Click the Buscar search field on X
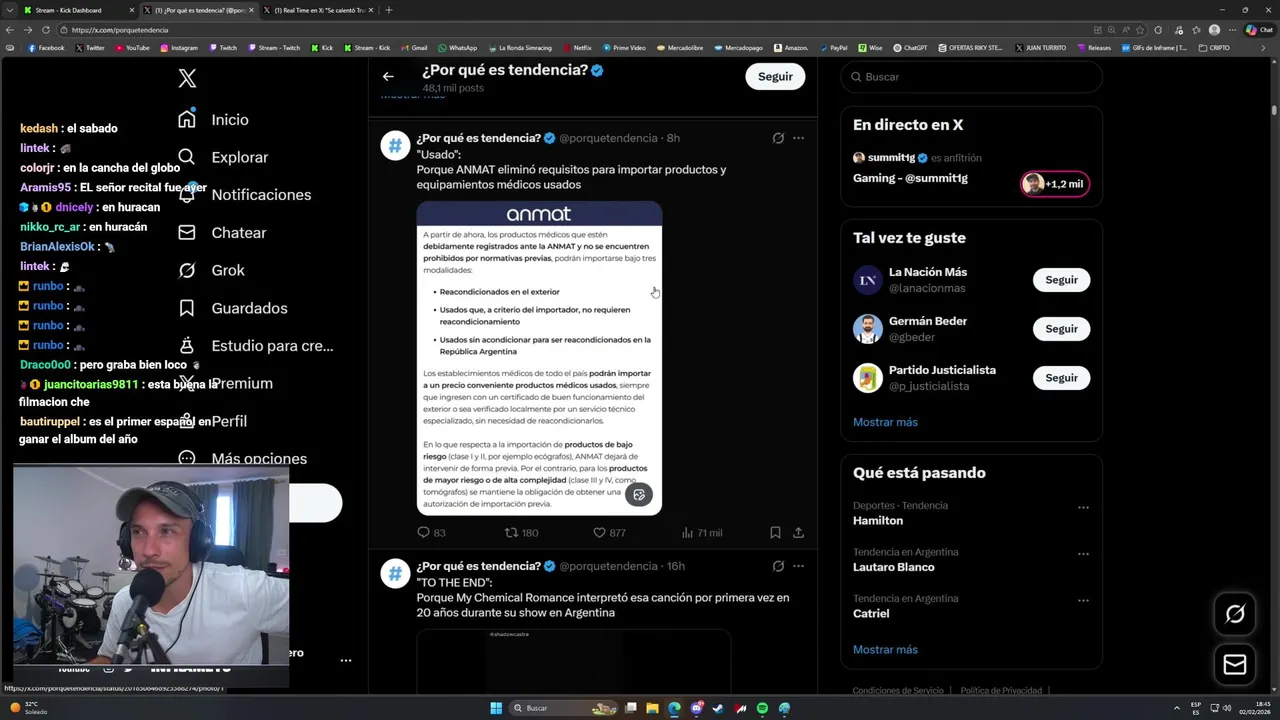The height and width of the screenshot is (720, 1280). [x=972, y=77]
